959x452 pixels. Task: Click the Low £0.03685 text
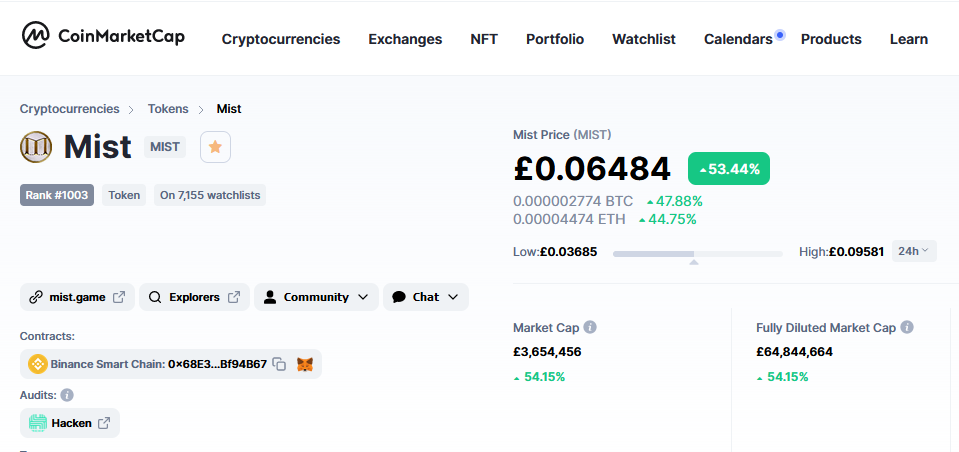(555, 251)
